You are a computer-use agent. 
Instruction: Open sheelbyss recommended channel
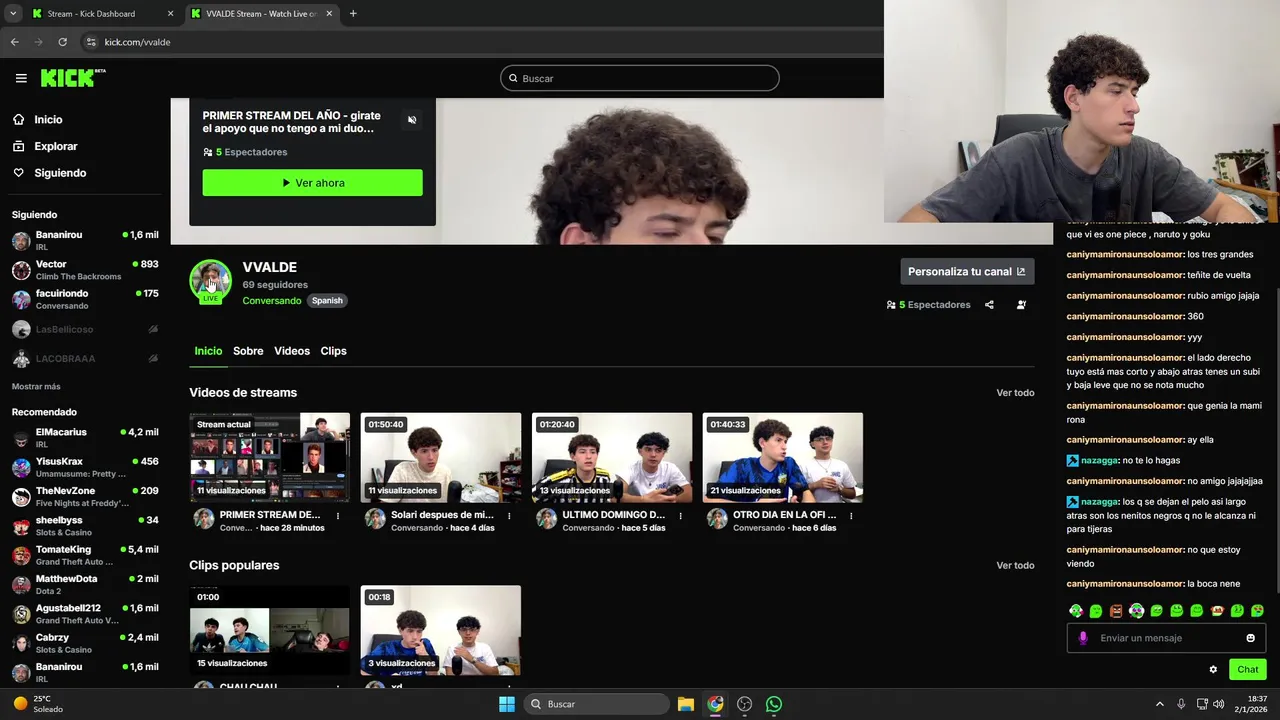(85, 526)
